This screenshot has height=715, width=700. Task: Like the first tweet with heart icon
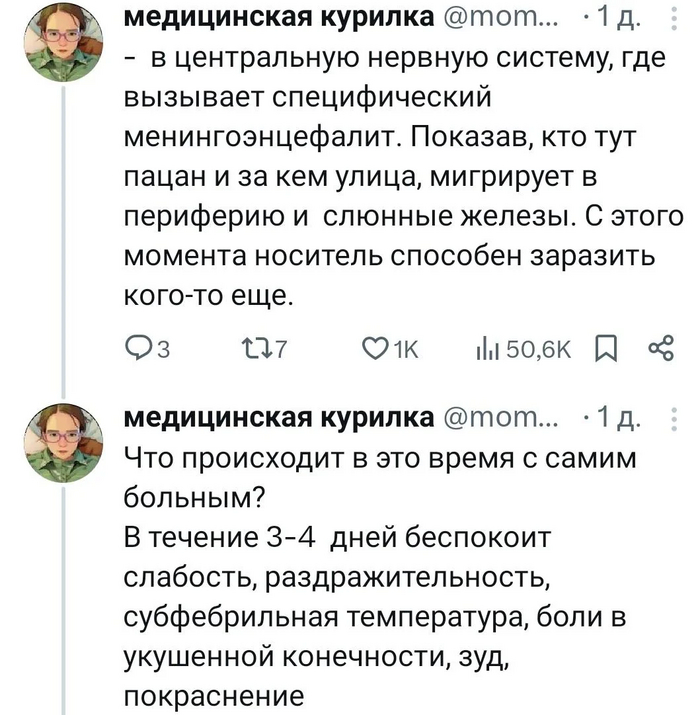376,350
